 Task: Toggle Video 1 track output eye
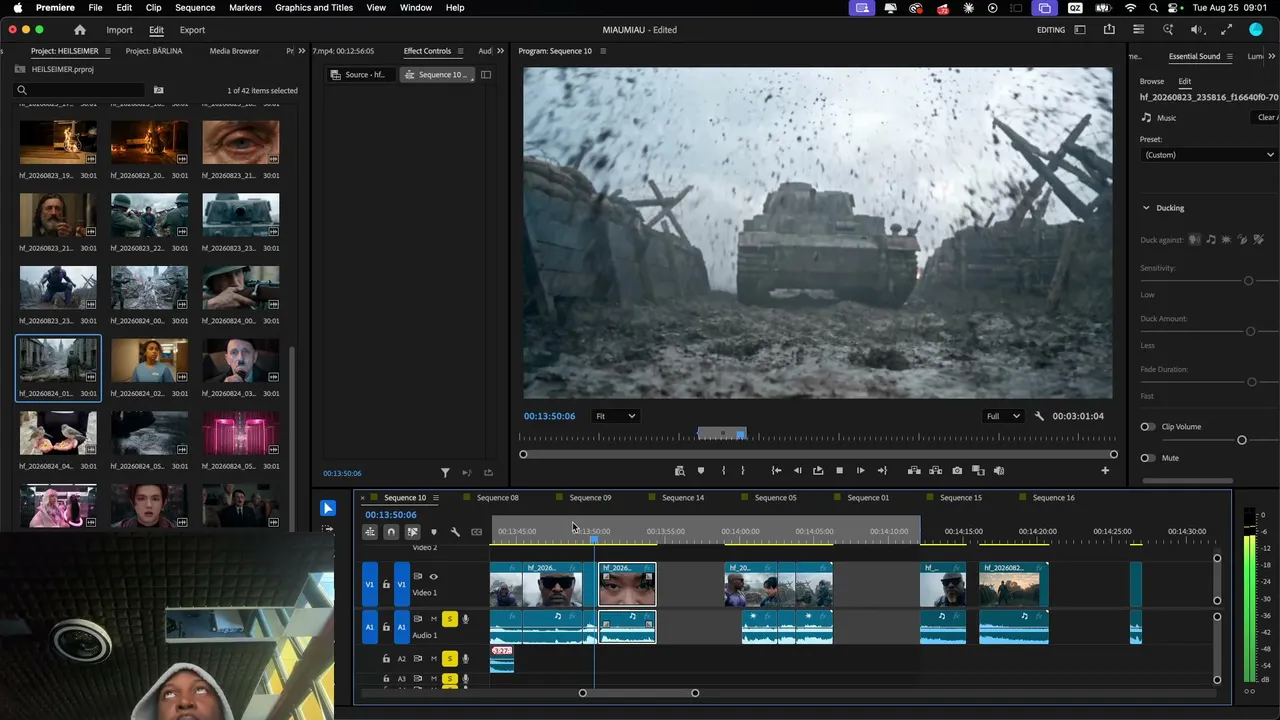coord(433,577)
